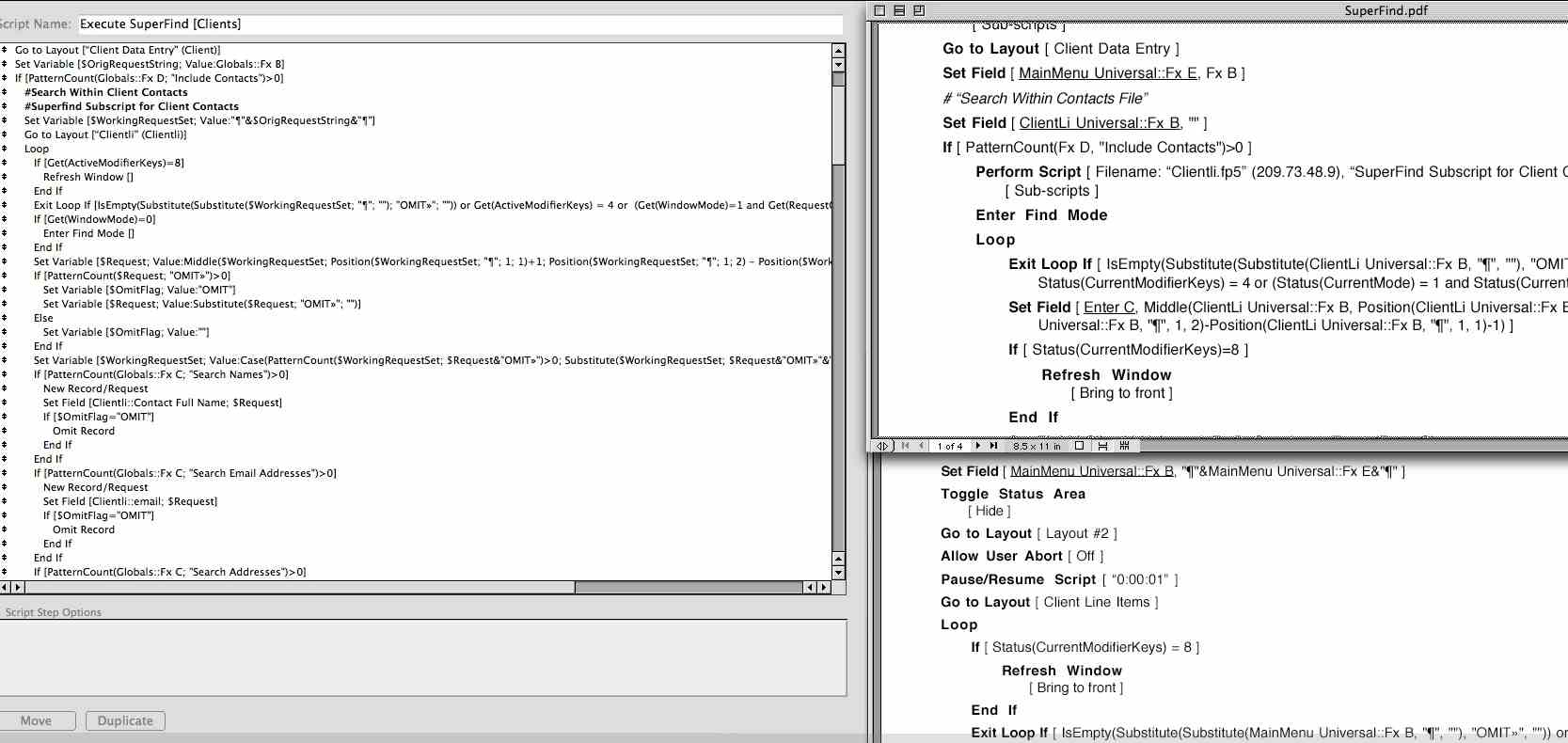
Task: Go to first page of the PDF
Action: coord(906,446)
